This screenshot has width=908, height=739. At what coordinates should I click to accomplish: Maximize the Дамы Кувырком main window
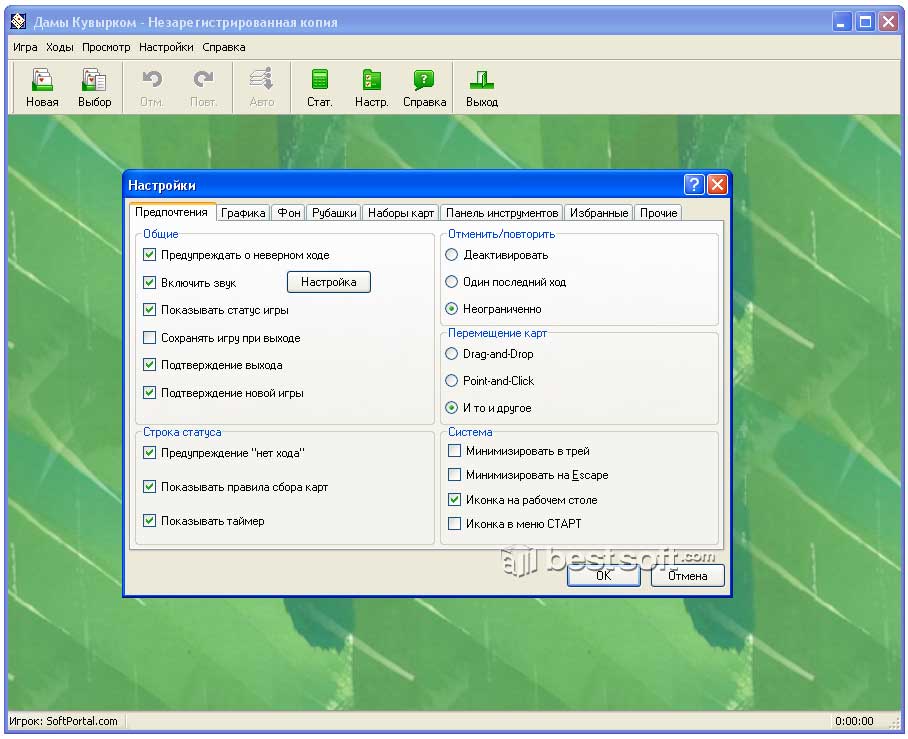tap(865, 22)
